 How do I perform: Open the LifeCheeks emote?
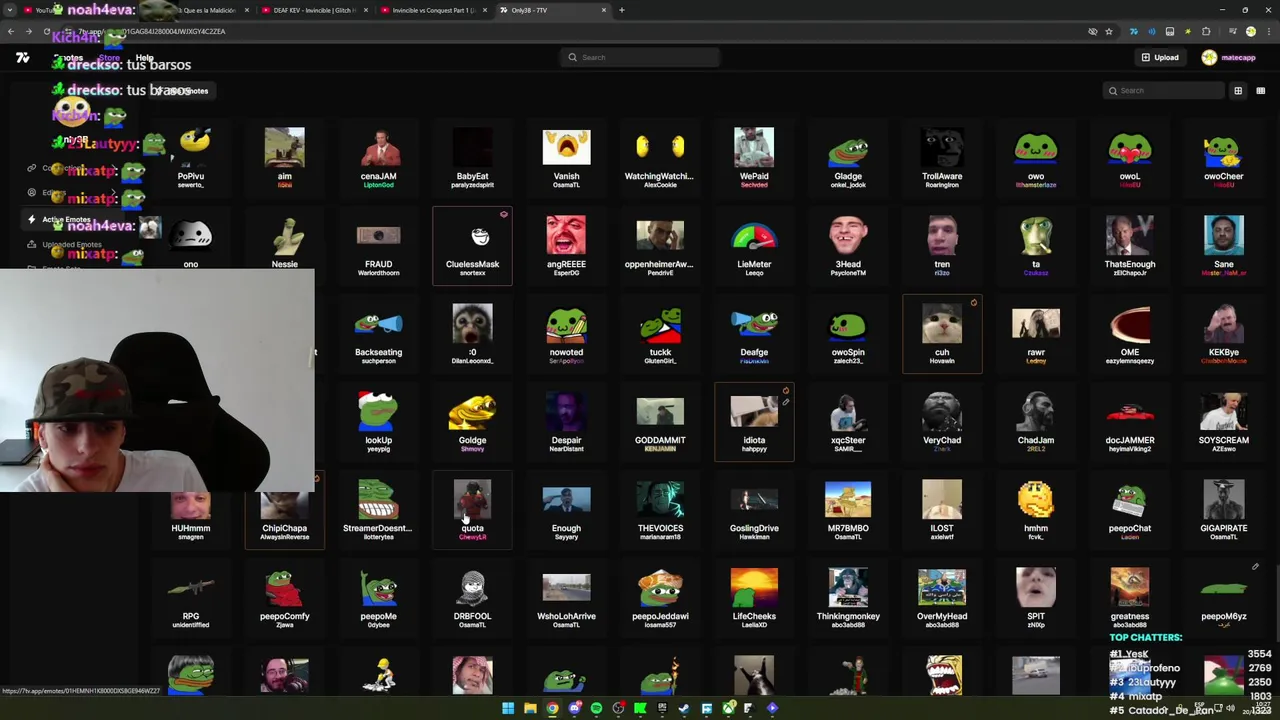754,598
